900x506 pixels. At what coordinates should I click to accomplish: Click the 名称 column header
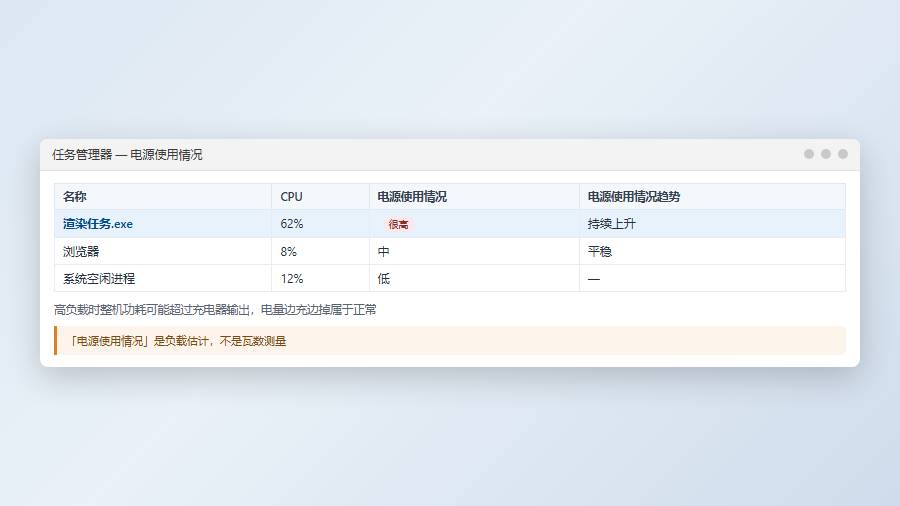[x=162, y=197]
